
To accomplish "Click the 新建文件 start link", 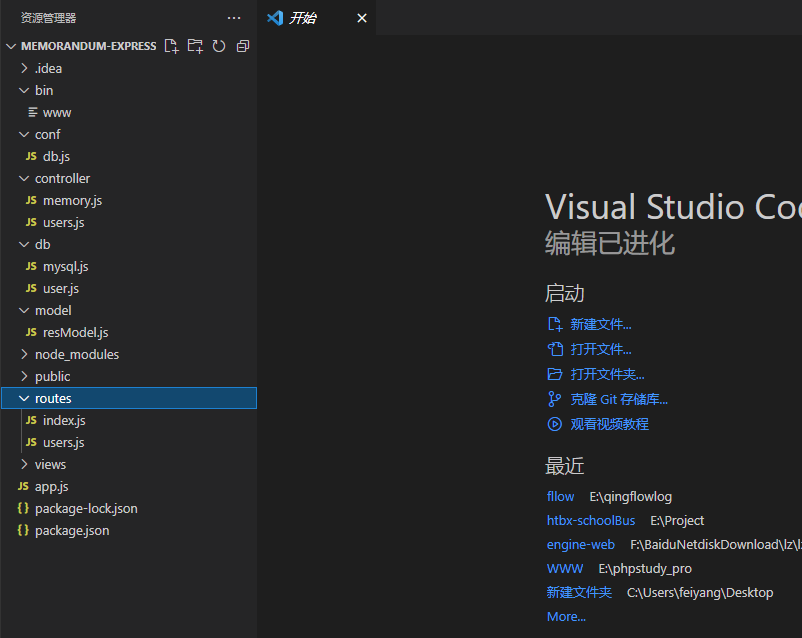I will coord(600,324).
